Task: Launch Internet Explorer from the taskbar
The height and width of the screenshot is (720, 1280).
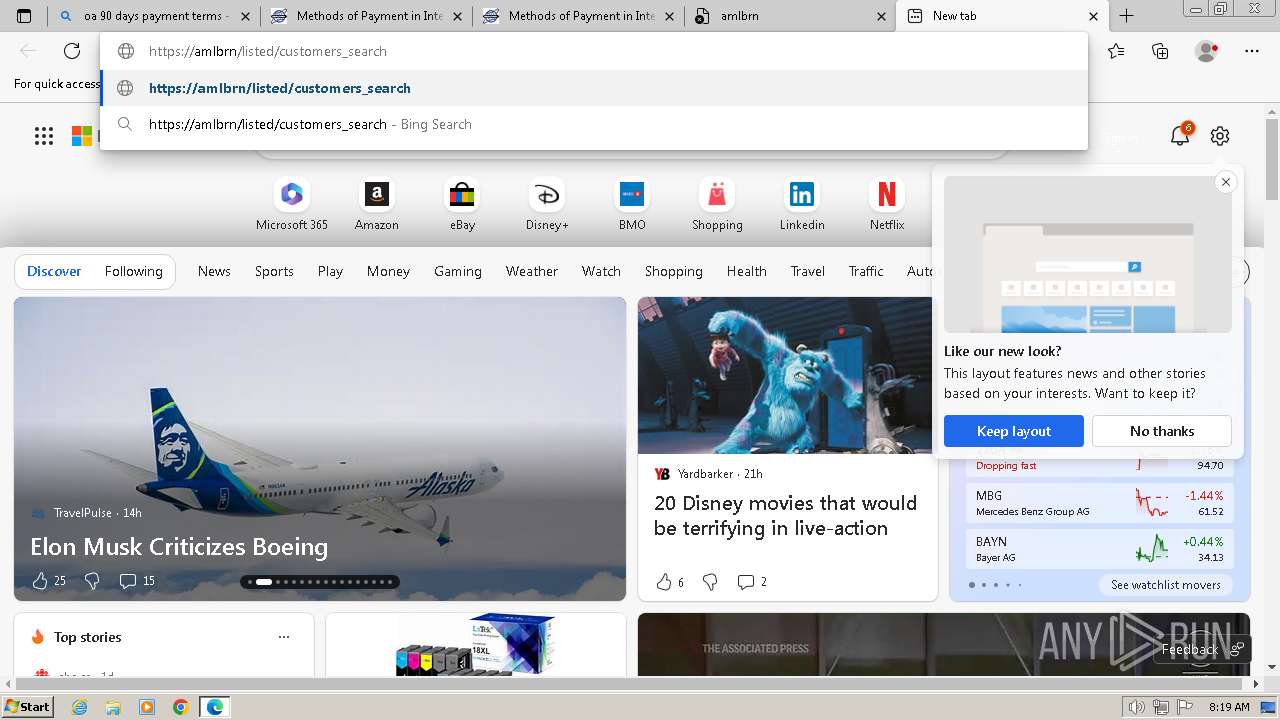Action: pos(80,707)
